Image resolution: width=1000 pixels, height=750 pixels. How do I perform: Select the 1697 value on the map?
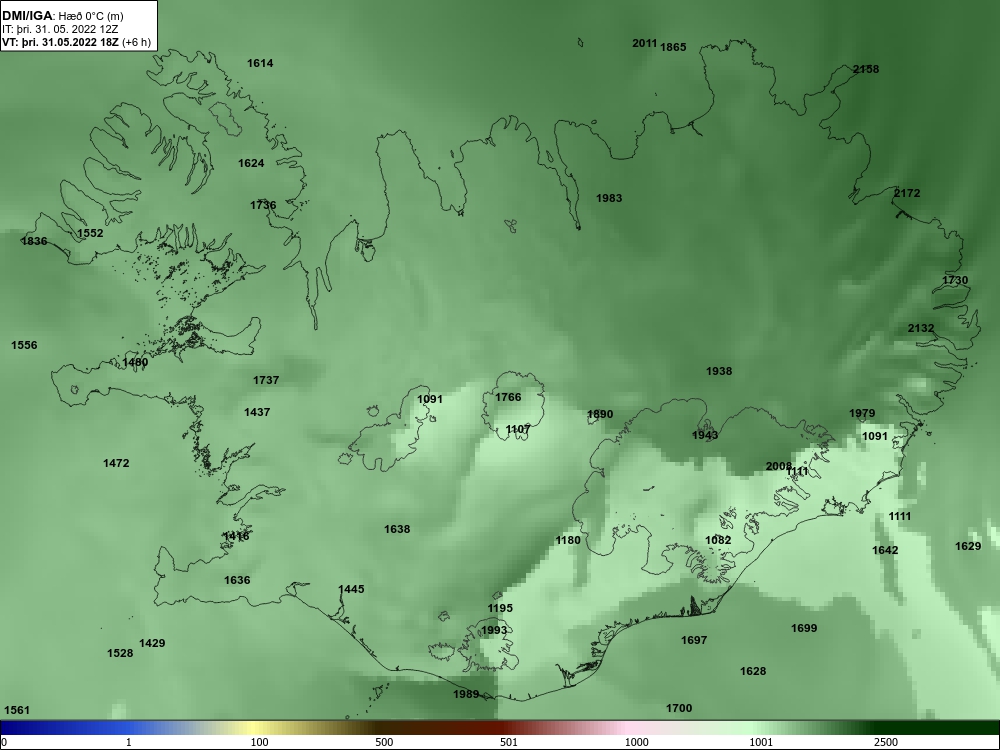pos(694,640)
